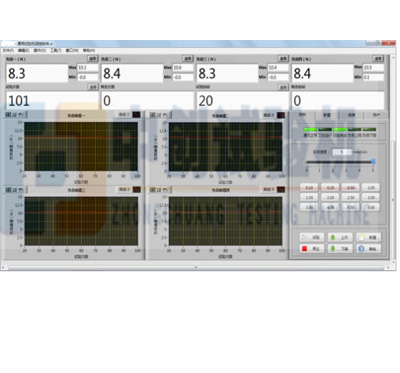Click the yellow-icon new record button
The height and width of the screenshot is (373, 400).
tap(369, 237)
